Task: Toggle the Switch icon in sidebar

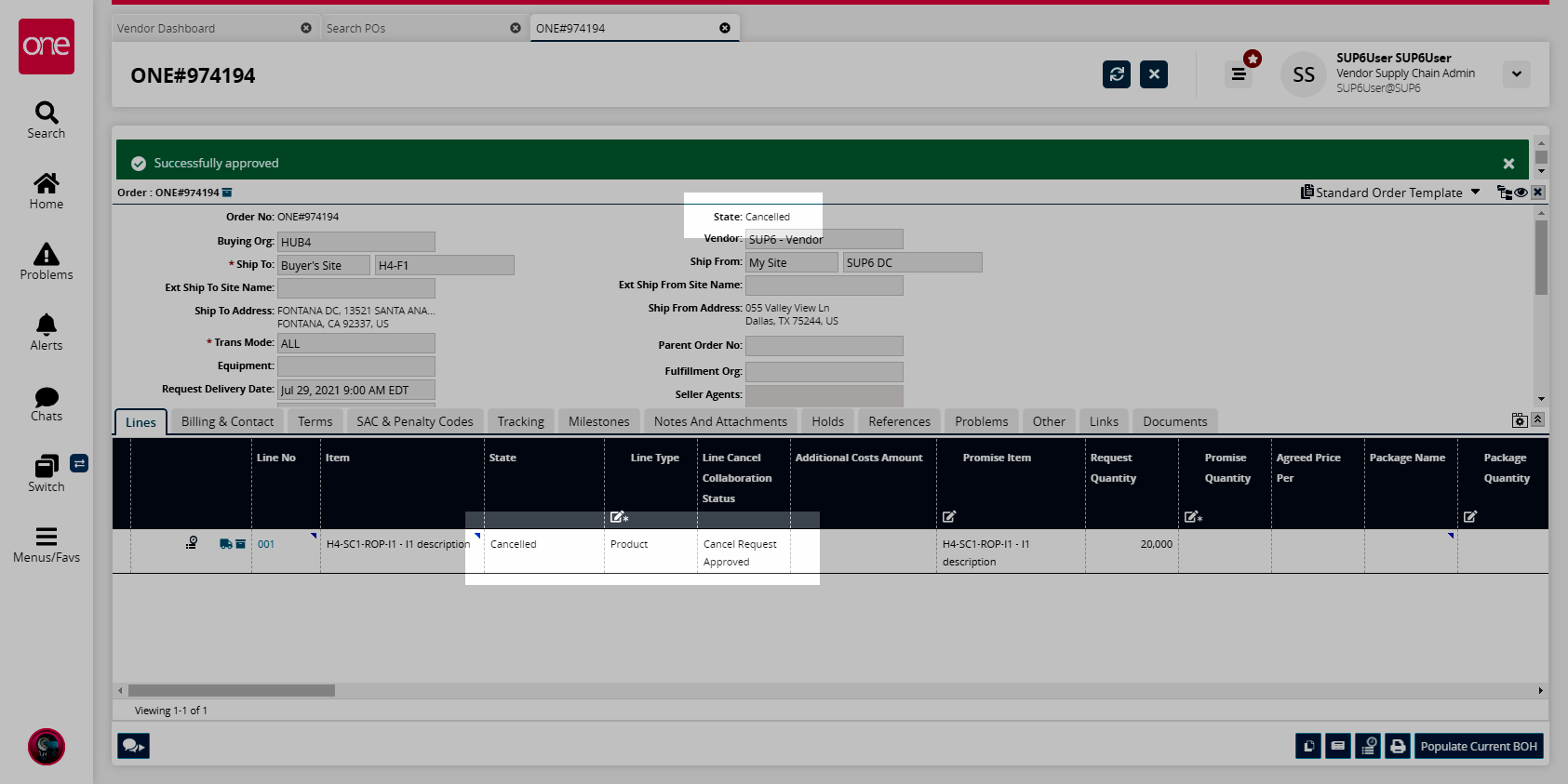Action: point(47,472)
